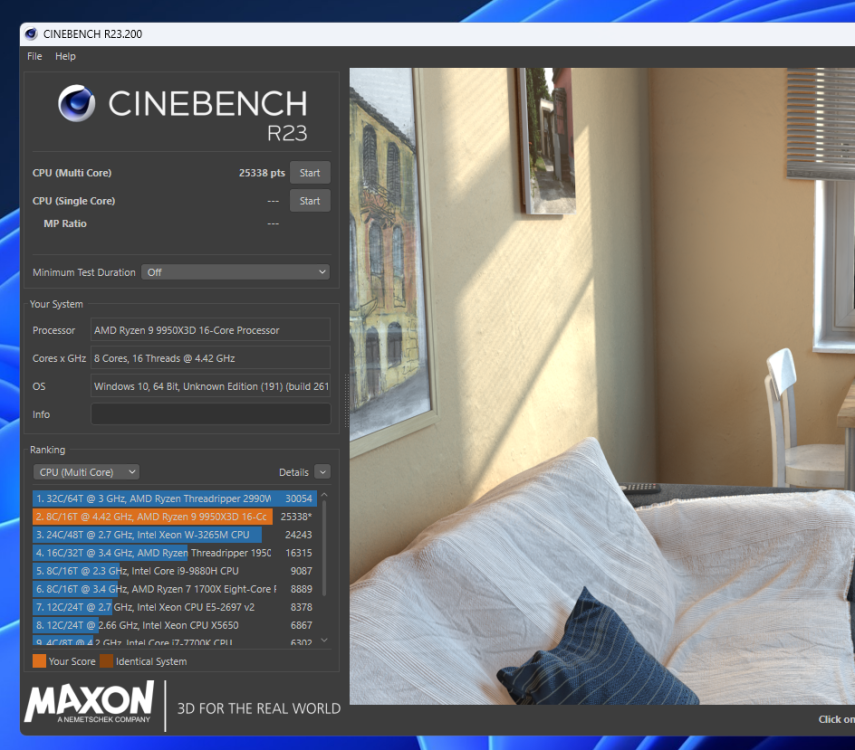The width and height of the screenshot is (855, 750).
Task: Select the Xeon X5650 ranking row
Action: (174, 625)
